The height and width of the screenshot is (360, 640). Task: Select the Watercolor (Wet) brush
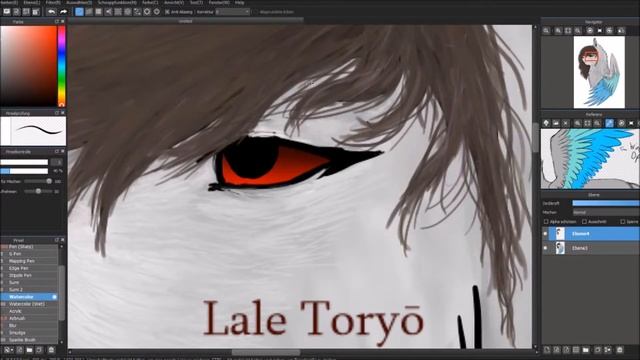(29, 304)
